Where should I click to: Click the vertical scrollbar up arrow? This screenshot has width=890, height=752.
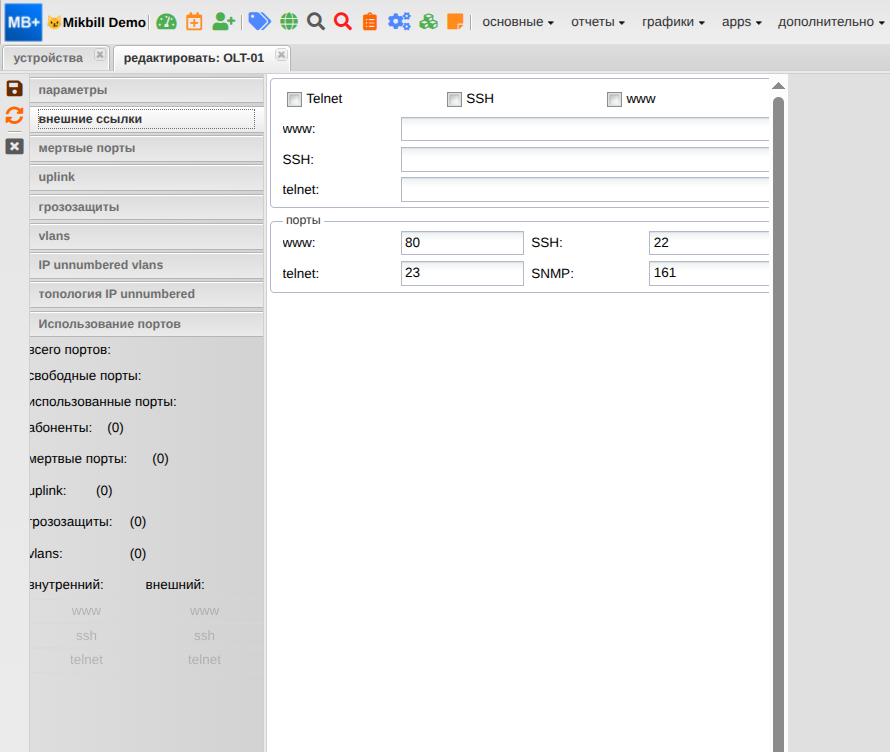[778, 87]
